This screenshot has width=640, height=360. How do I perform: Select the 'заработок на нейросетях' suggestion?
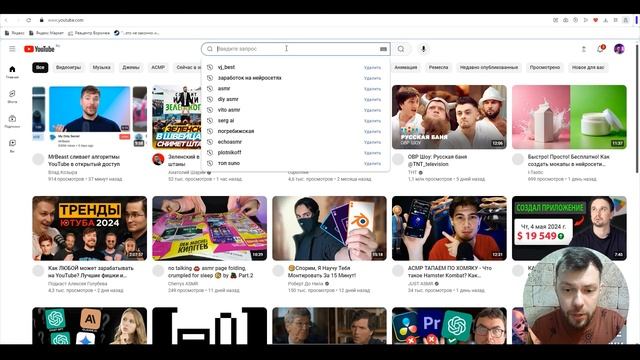pos(295,78)
